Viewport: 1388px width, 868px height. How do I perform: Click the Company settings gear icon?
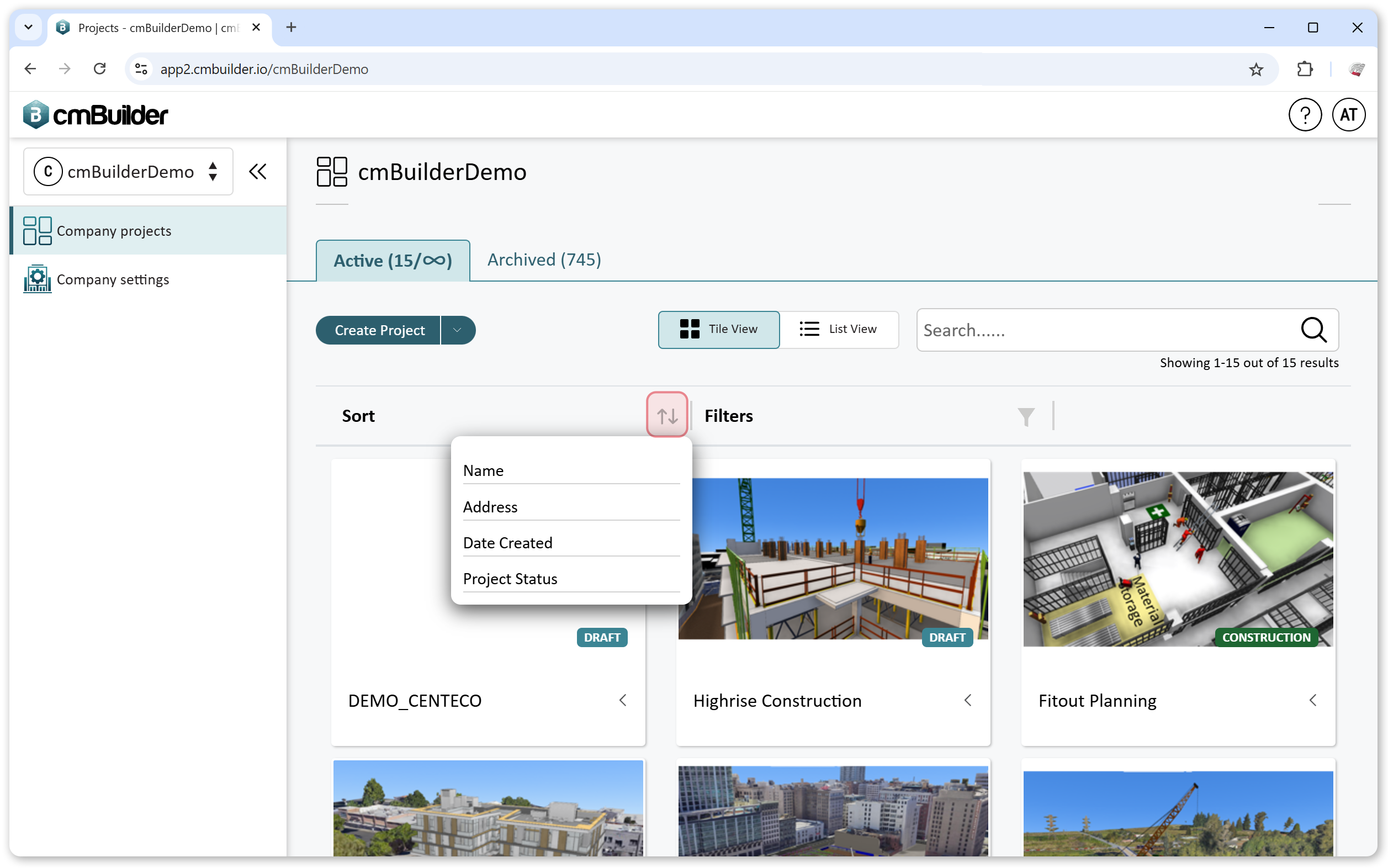(x=38, y=279)
